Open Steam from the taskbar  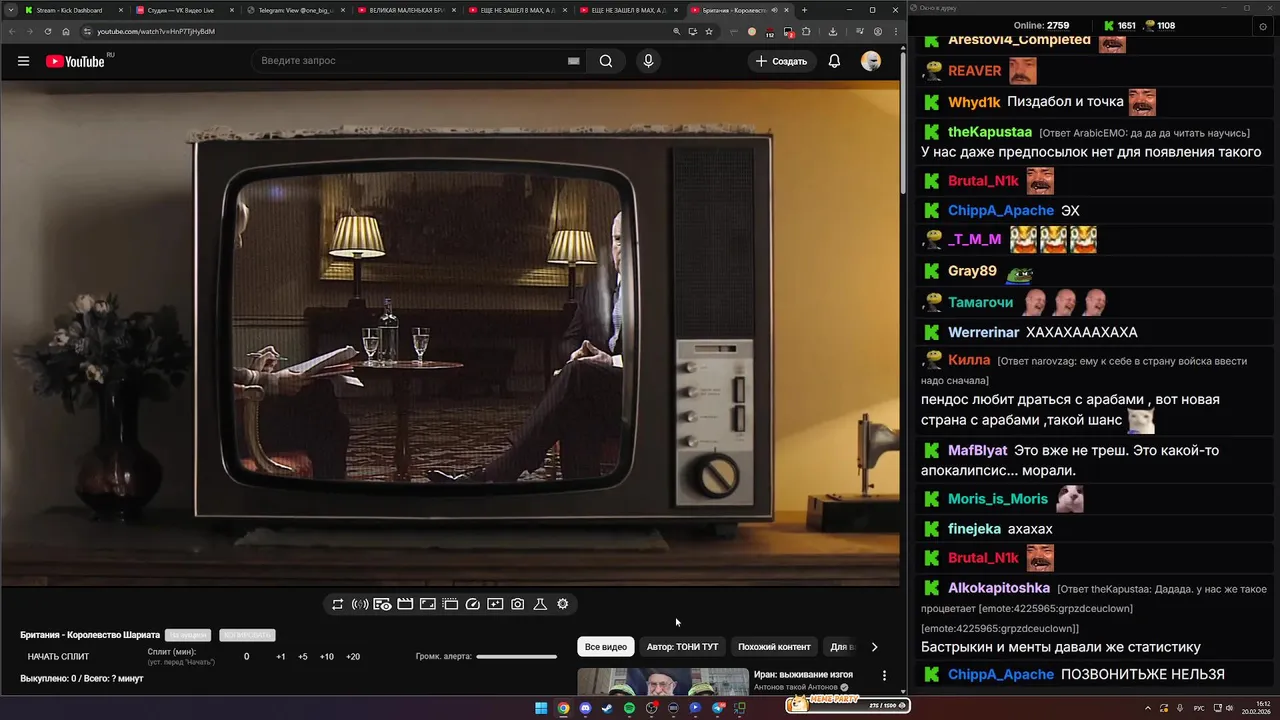(607, 708)
